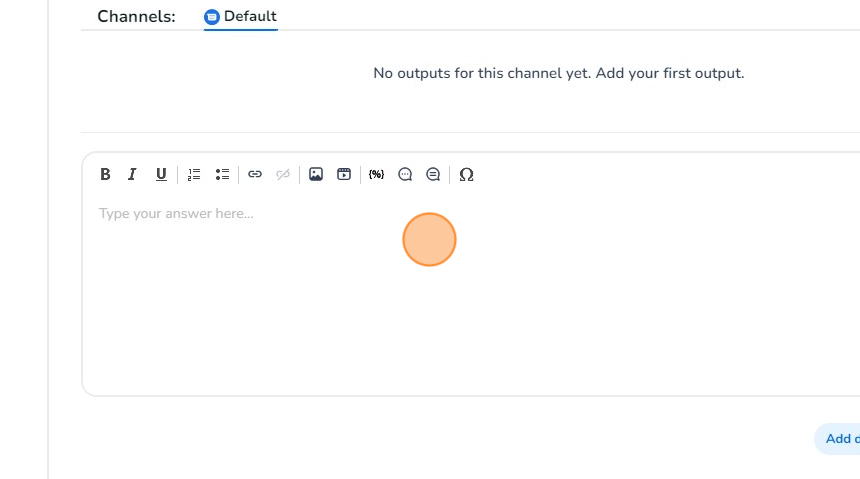Screen dimensions: 860x479
Task: Click the insert link icon
Action: (x=255, y=174)
